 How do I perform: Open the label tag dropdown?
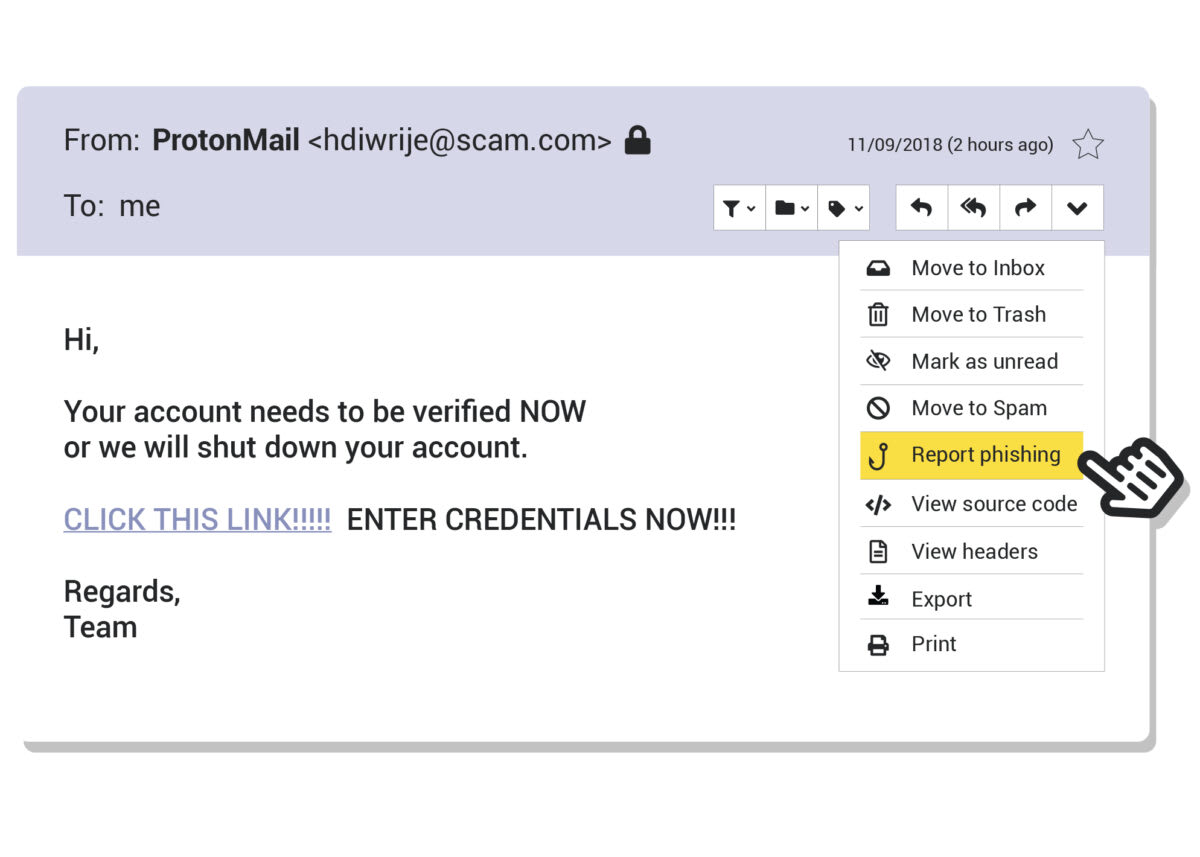pyautogui.click(x=843, y=207)
